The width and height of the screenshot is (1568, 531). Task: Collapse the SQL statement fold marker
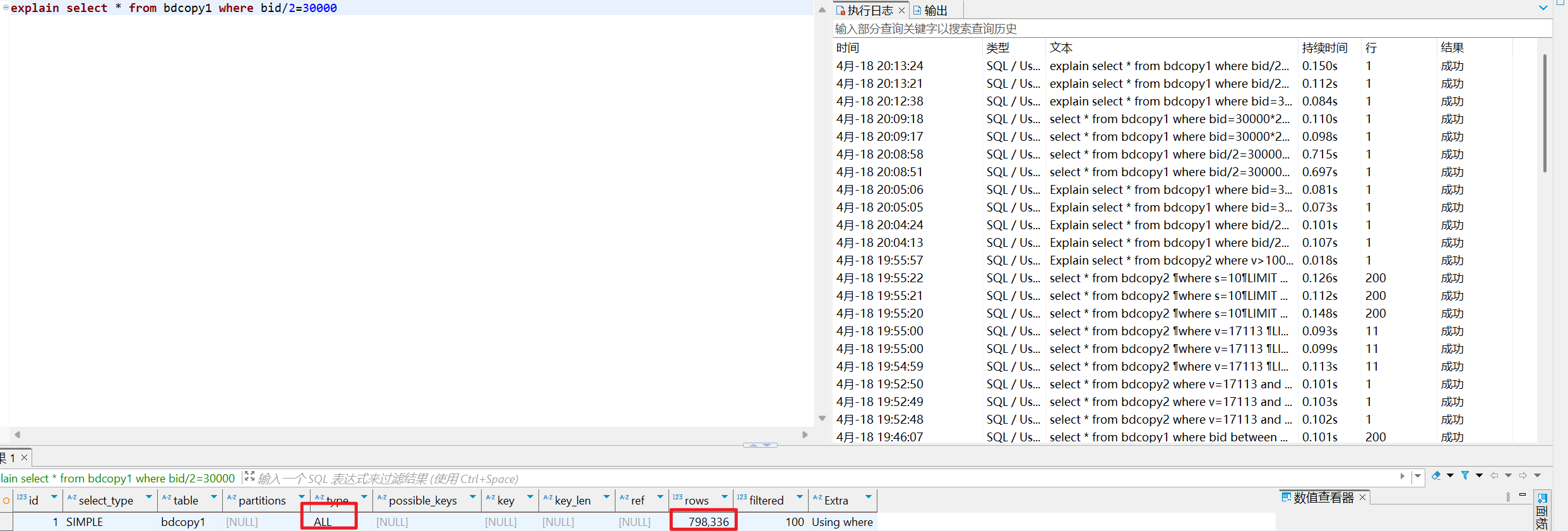click(x=6, y=8)
